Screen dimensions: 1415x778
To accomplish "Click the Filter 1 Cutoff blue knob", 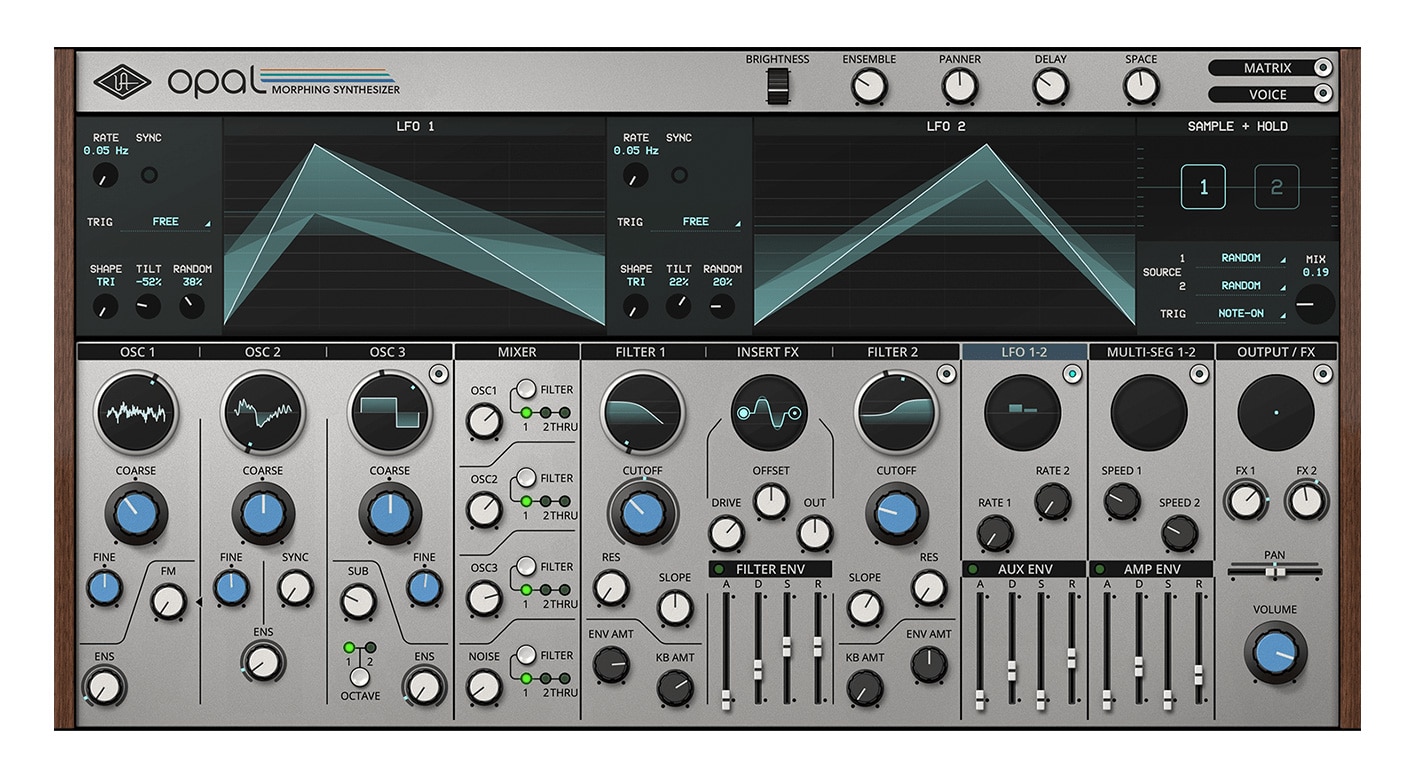I will pyautogui.click(x=642, y=513).
